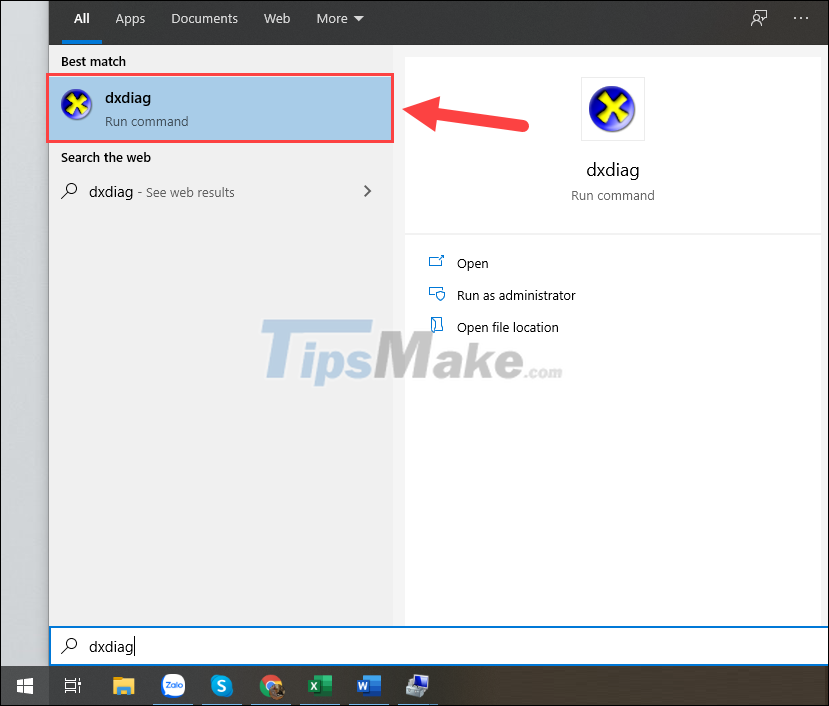The image size is (829, 706).
Task: Click the Start menu button
Action: click(24, 687)
